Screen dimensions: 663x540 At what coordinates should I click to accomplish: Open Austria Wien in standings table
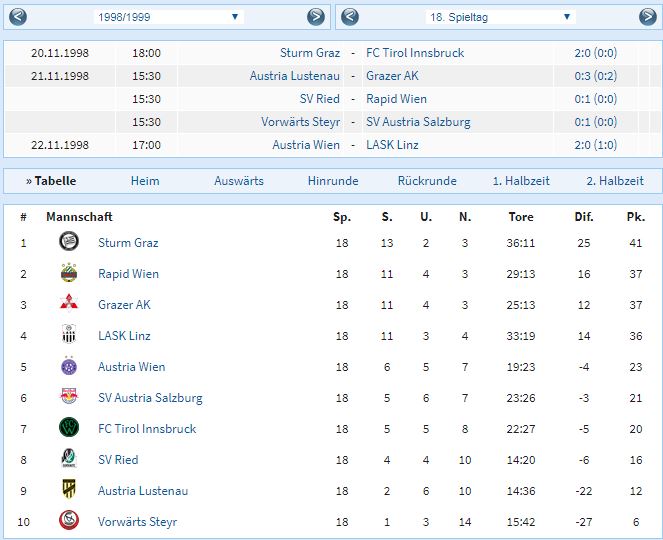pos(132,367)
